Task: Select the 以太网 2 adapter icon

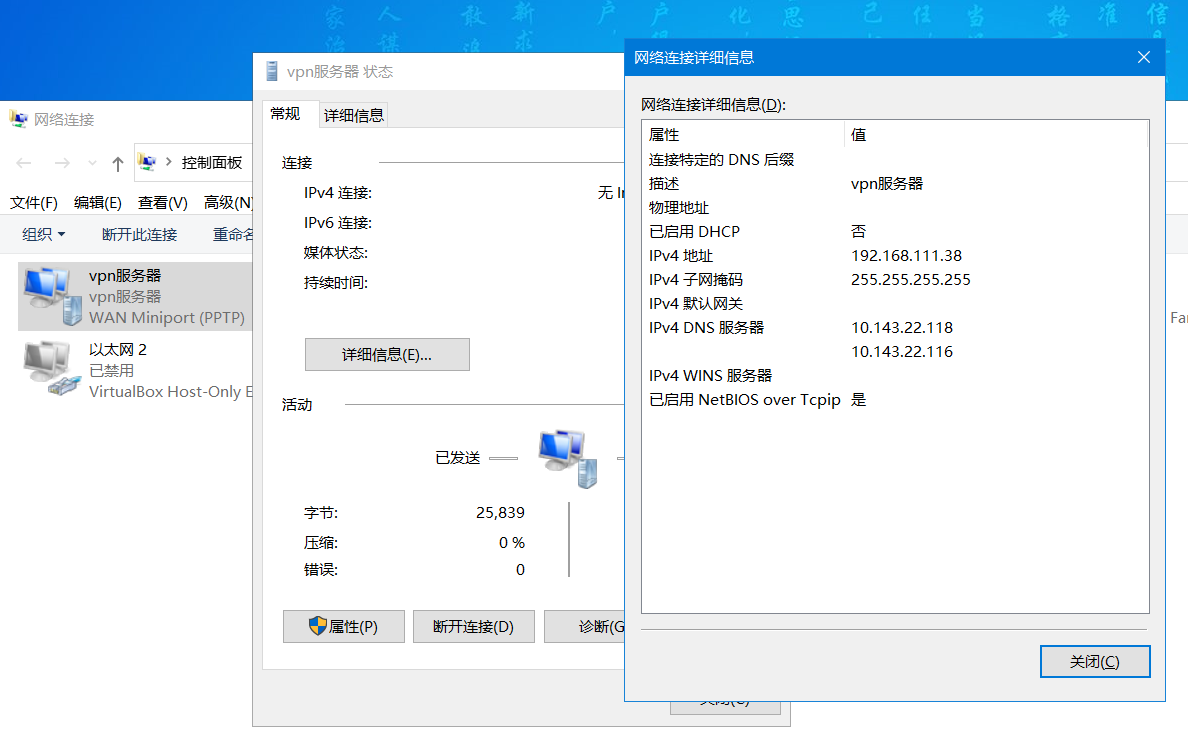Action: click(x=52, y=370)
